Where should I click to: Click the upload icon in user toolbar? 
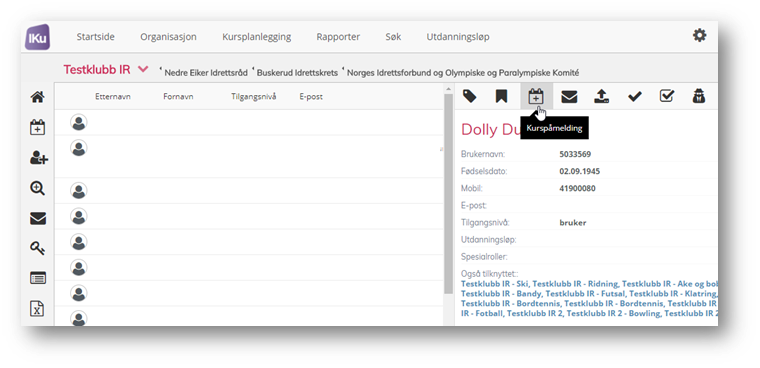click(x=602, y=96)
